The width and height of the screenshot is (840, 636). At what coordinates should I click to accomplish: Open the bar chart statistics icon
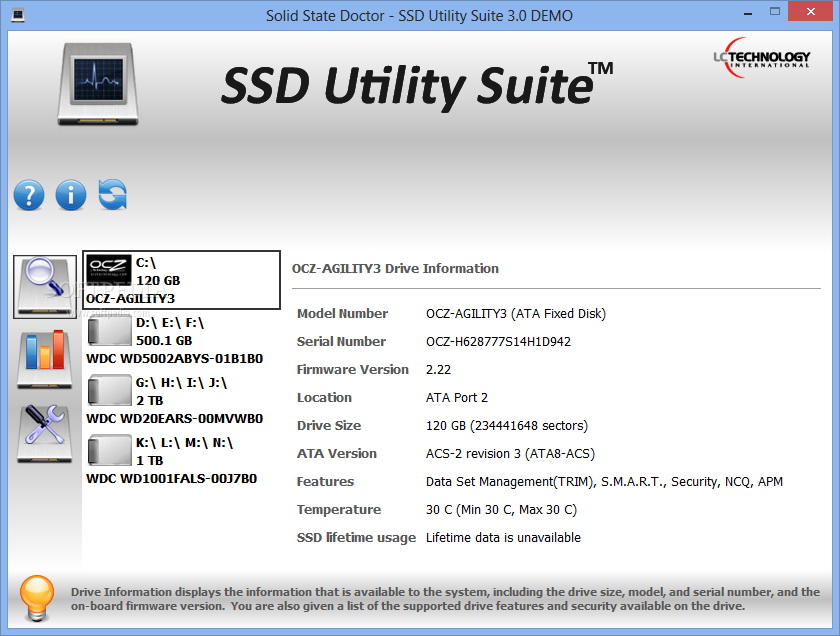[44, 358]
